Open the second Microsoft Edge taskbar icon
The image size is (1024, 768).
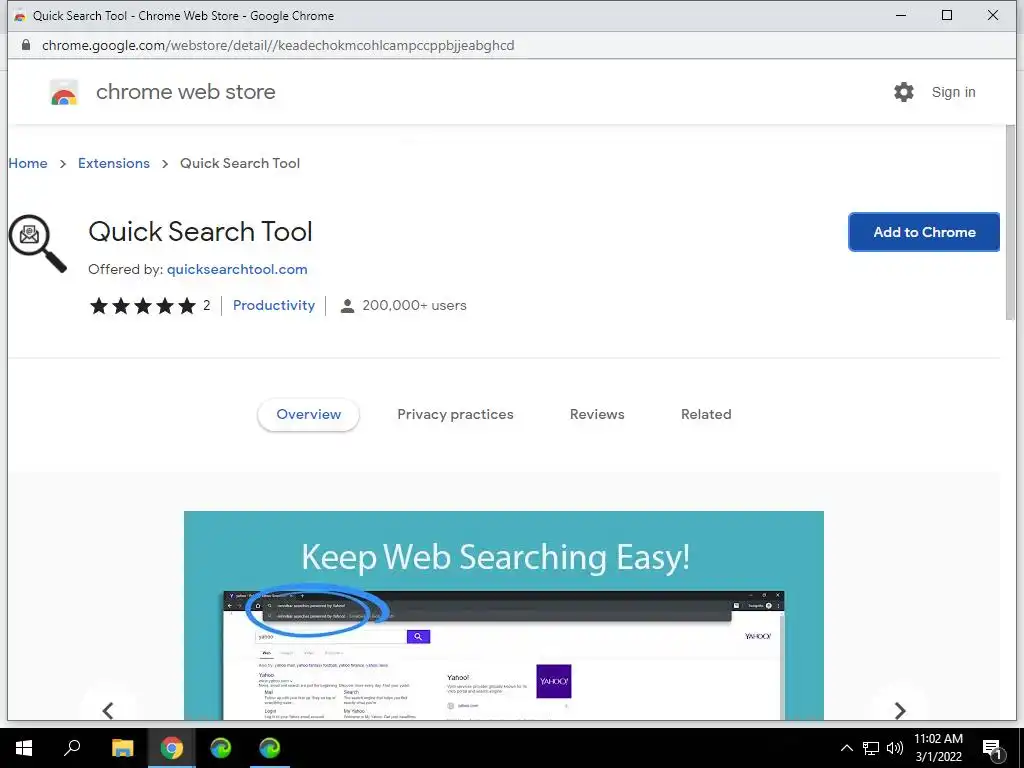pos(270,748)
